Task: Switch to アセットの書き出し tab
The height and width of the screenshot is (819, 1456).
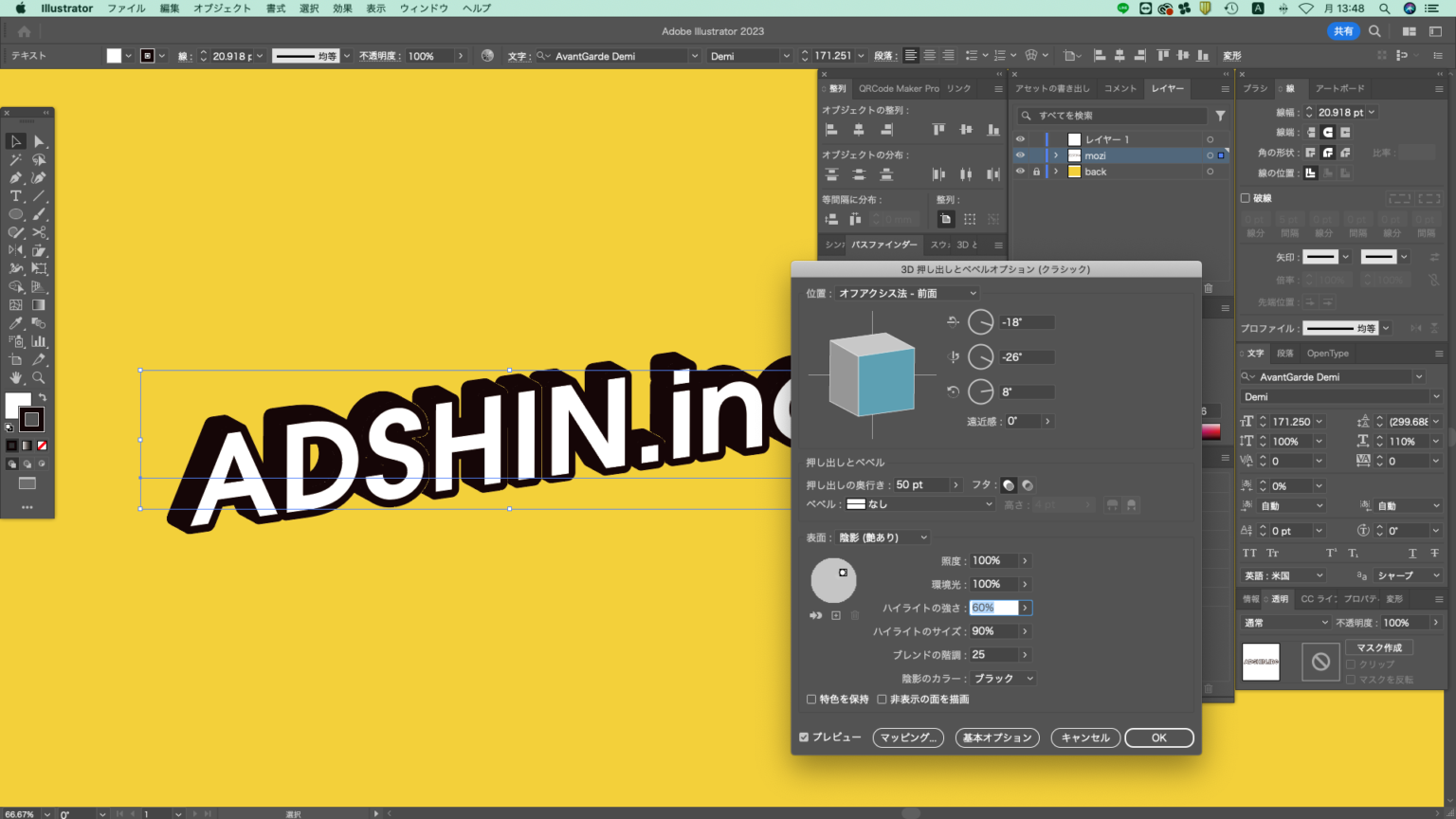Action: (1052, 88)
